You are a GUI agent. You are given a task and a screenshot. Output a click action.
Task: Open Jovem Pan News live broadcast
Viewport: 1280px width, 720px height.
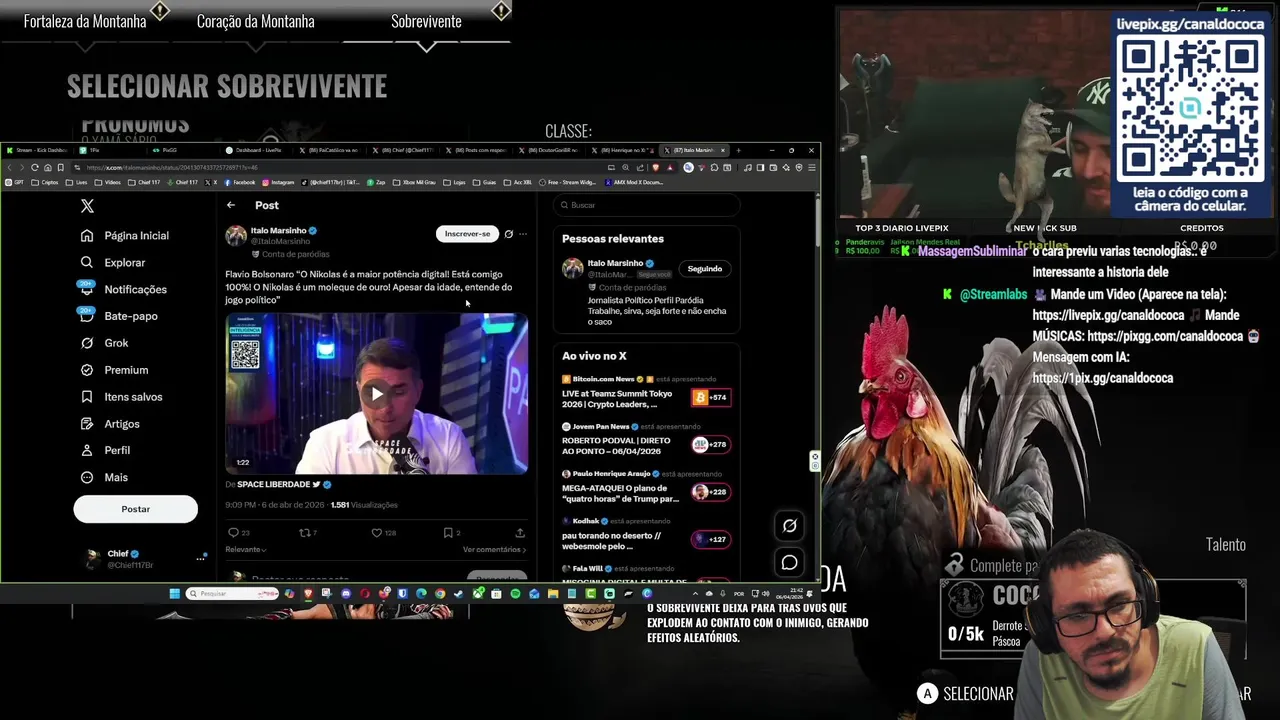tap(647, 440)
